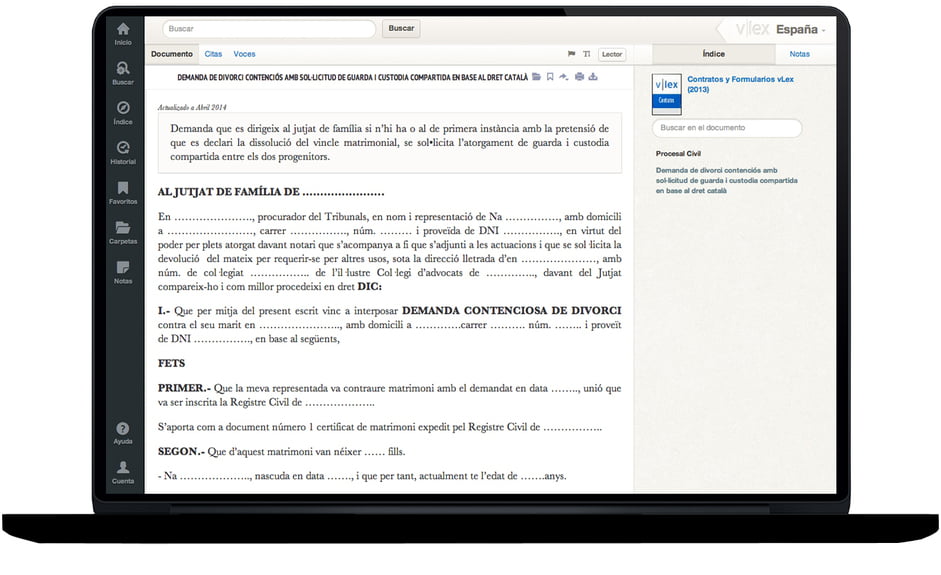Click the flag icon in document toolbar
Screen dimensions: 941x575
pyautogui.click(x=571, y=54)
